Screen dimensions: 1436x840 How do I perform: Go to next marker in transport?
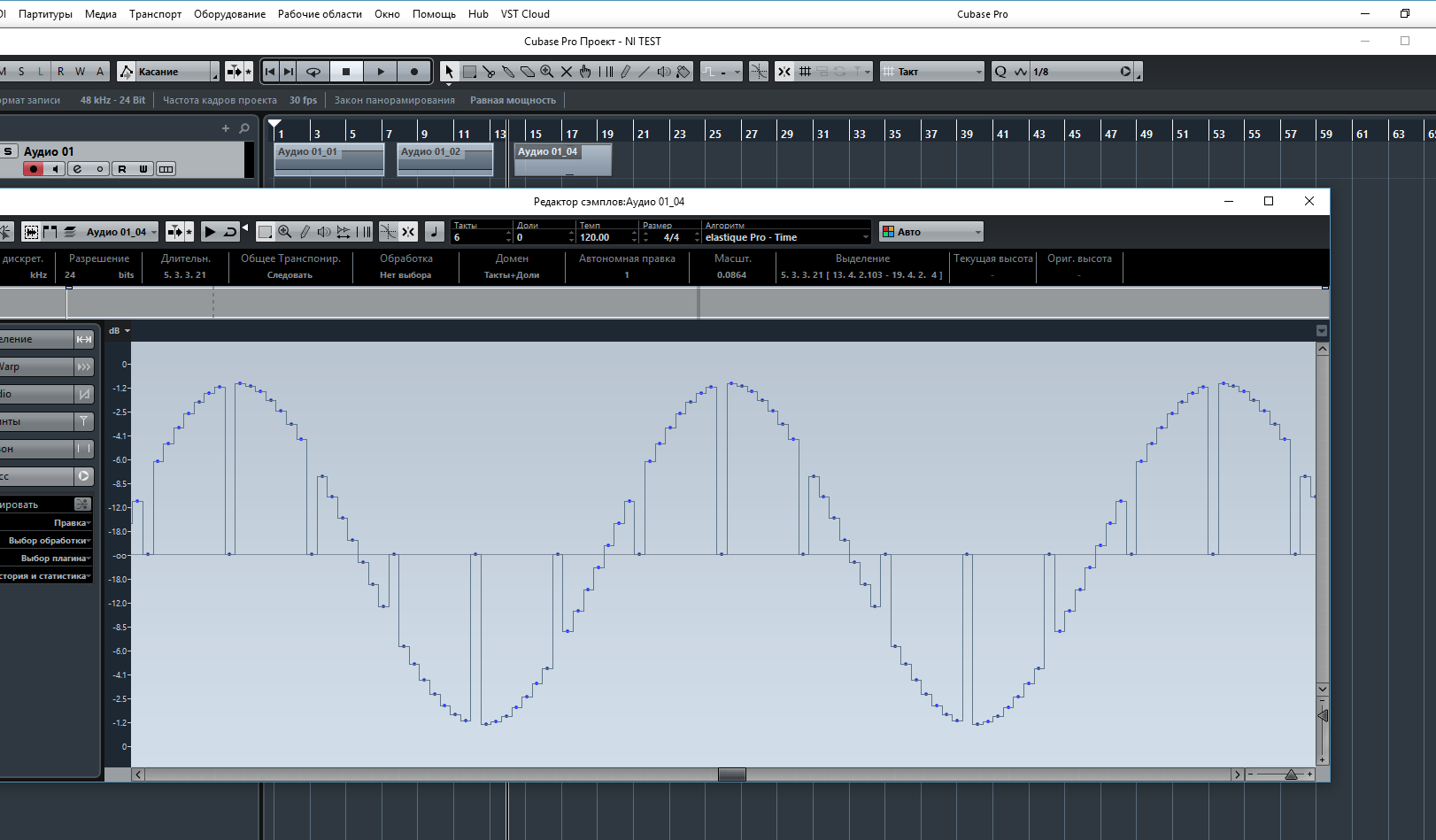tap(289, 72)
